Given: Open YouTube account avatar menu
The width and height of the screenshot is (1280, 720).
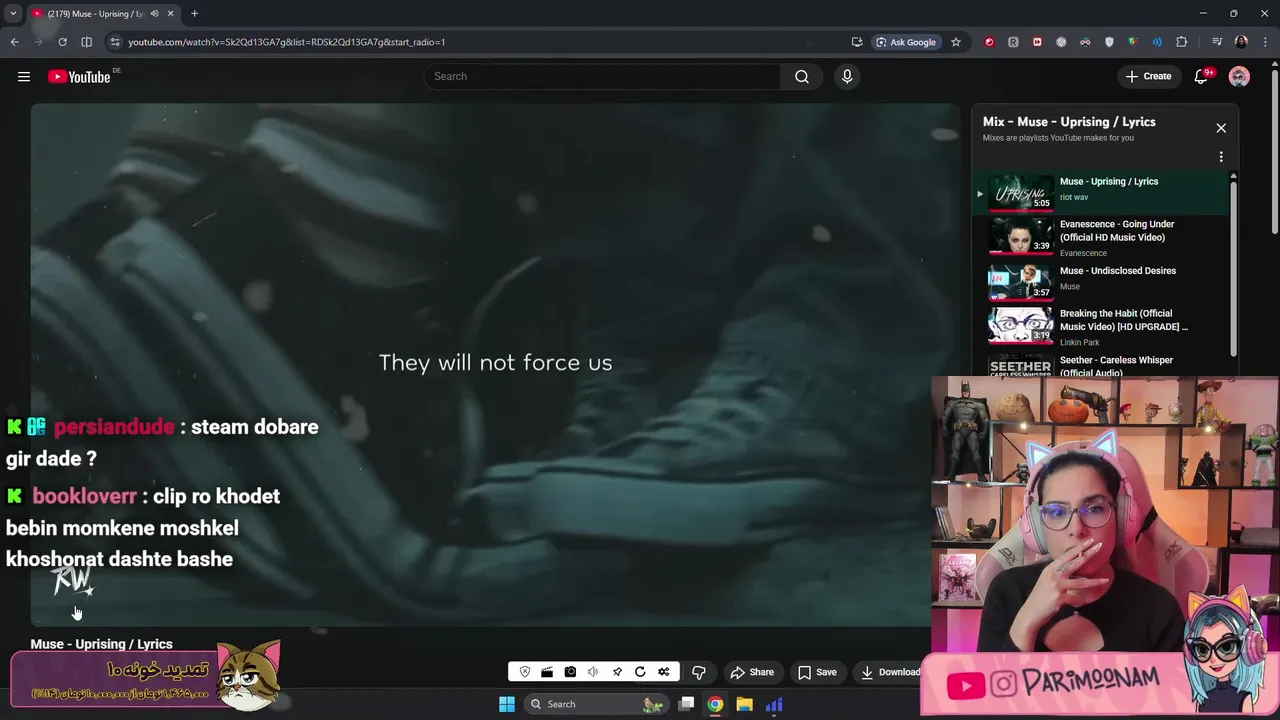Looking at the screenshot, I should coord(1239,77).
